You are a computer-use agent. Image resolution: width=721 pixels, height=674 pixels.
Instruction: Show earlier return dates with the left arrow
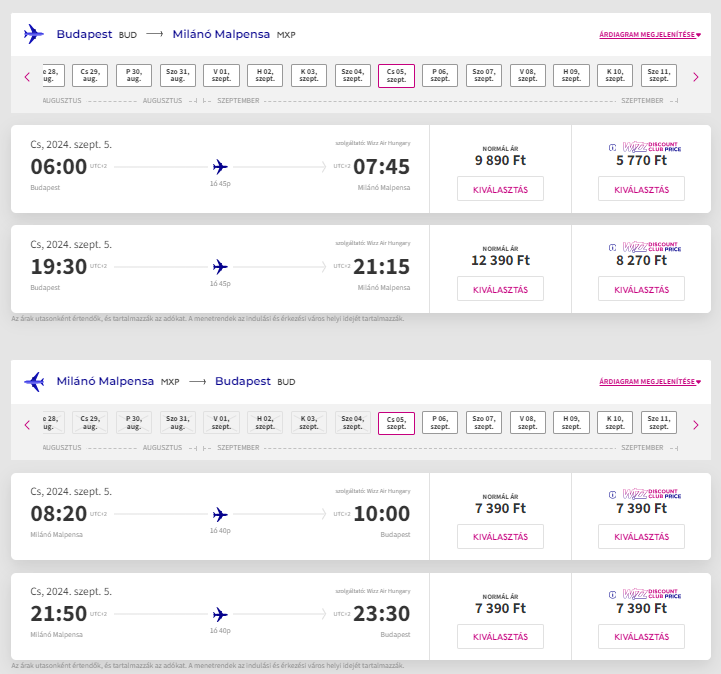(27, 424)
